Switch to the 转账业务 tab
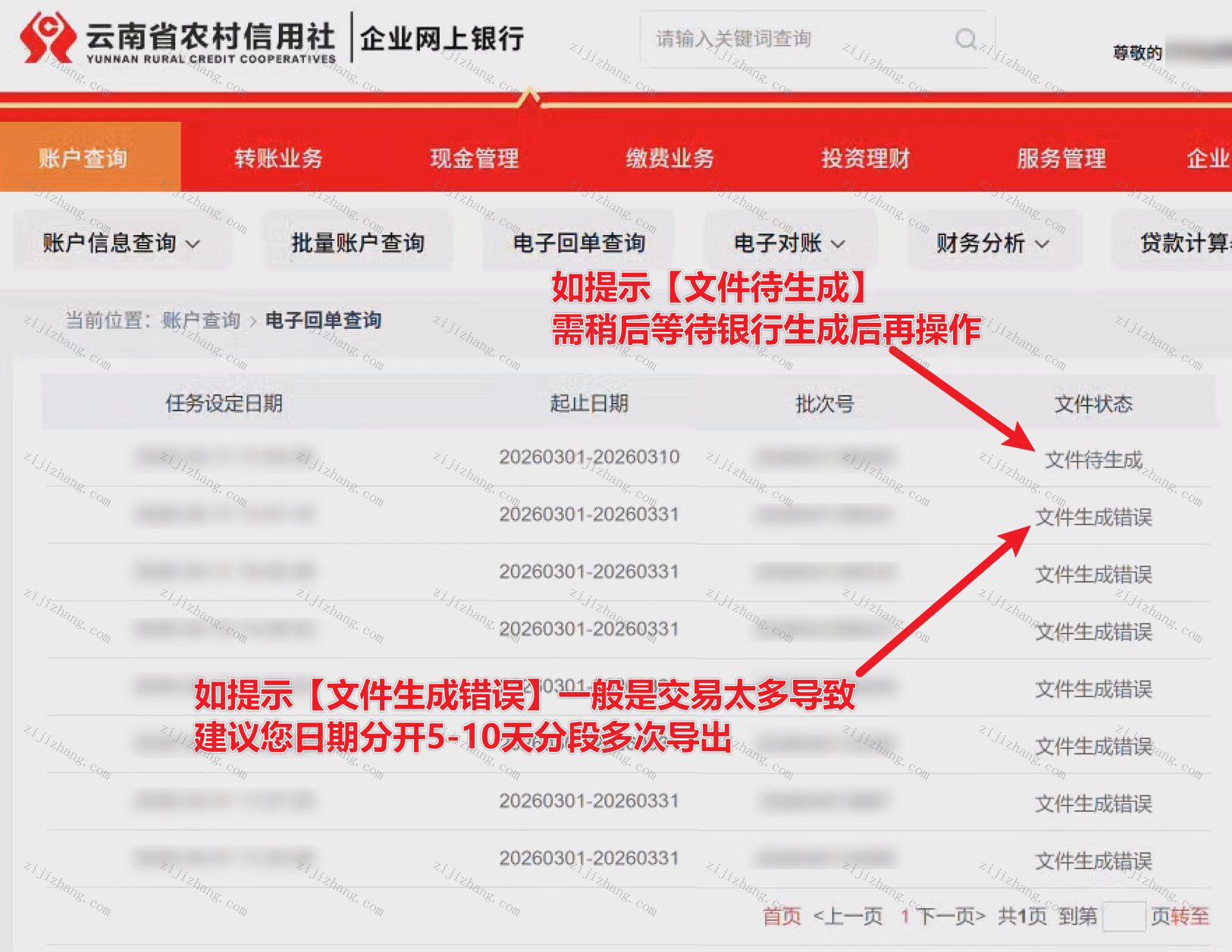Image resolution: width=1232 pixels, height=952 pixels. (278, 158)
